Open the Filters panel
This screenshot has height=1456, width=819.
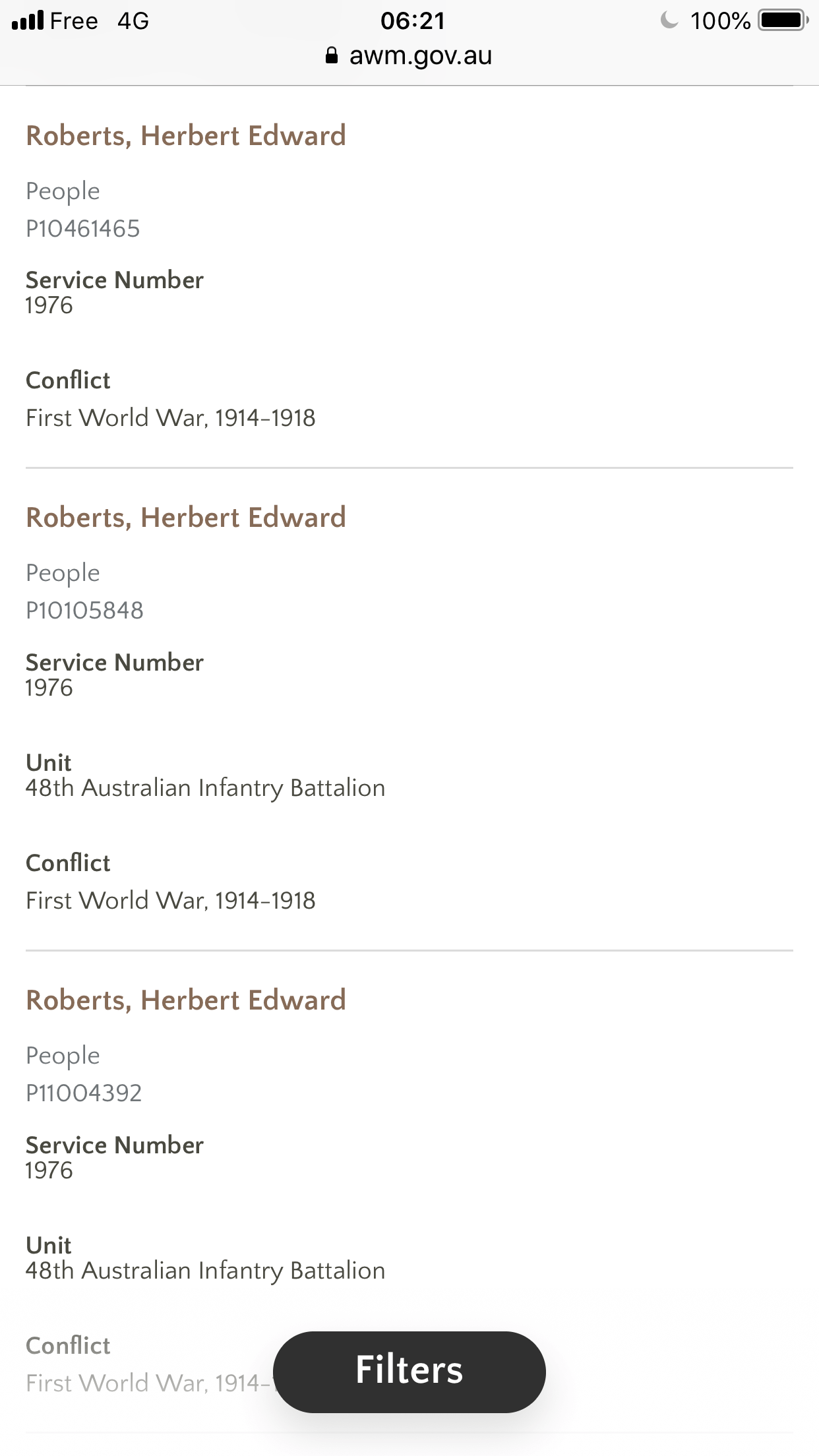(x=409, y=1371)
